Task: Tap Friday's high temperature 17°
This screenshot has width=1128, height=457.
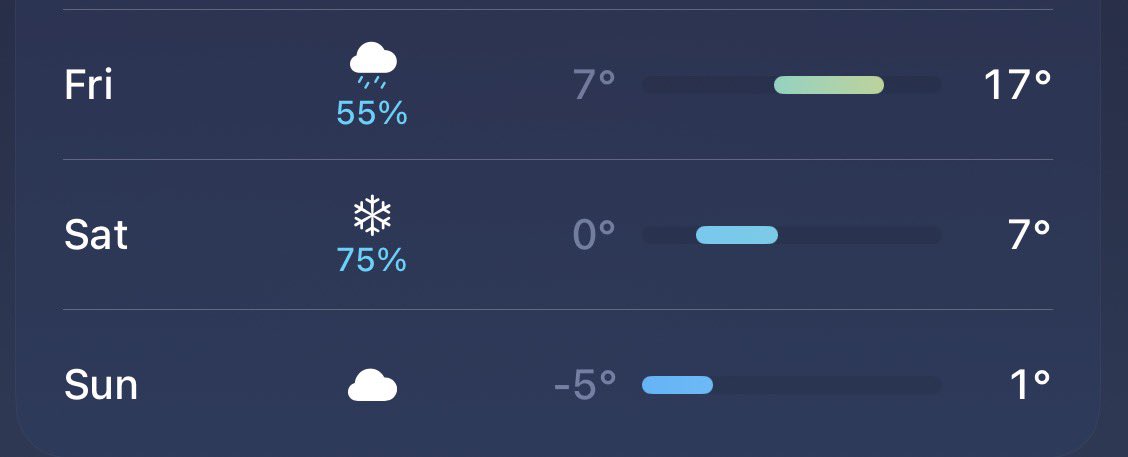Action: pyautogui.click(x=1017, y=85)
